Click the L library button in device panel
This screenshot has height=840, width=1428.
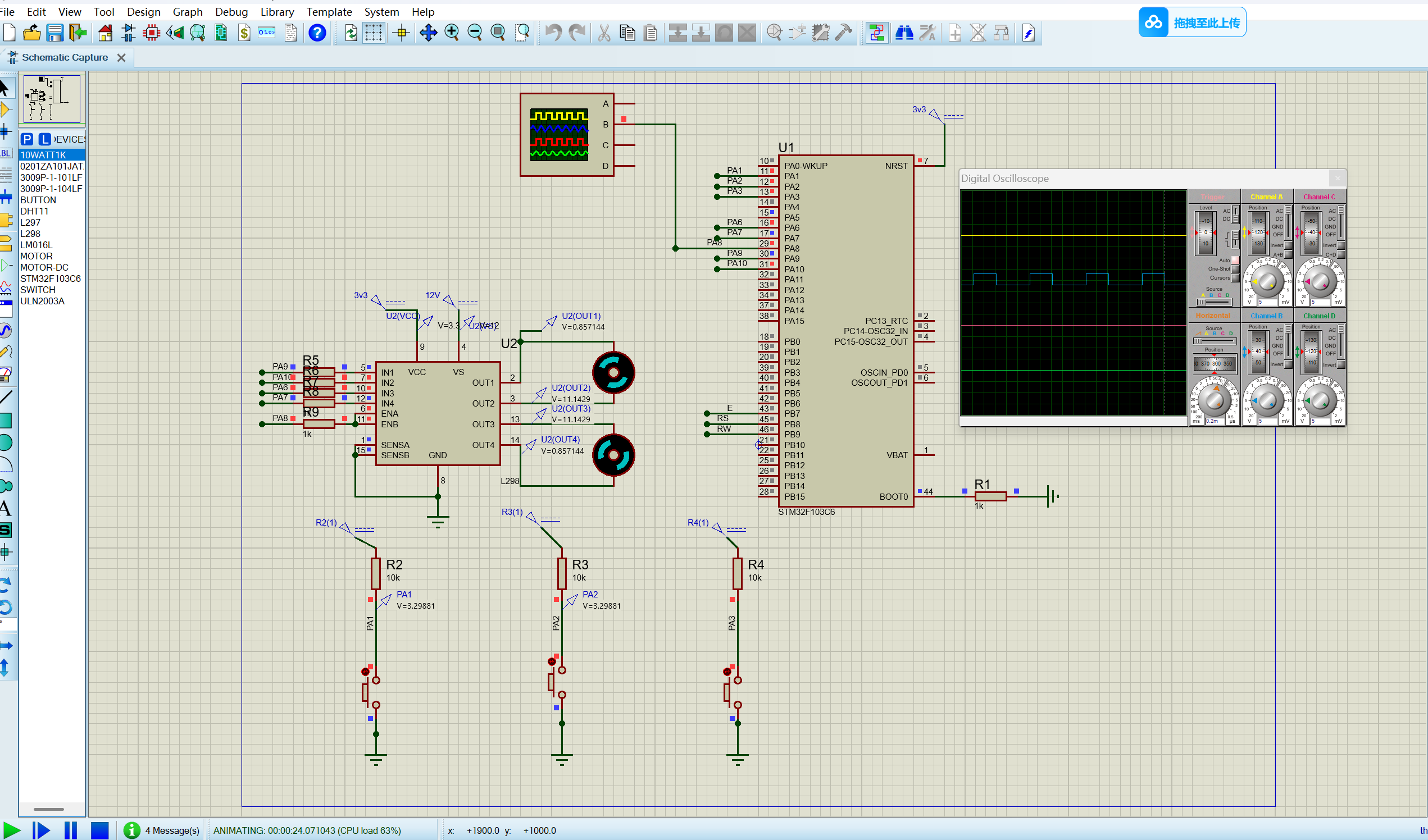[44, 139]
